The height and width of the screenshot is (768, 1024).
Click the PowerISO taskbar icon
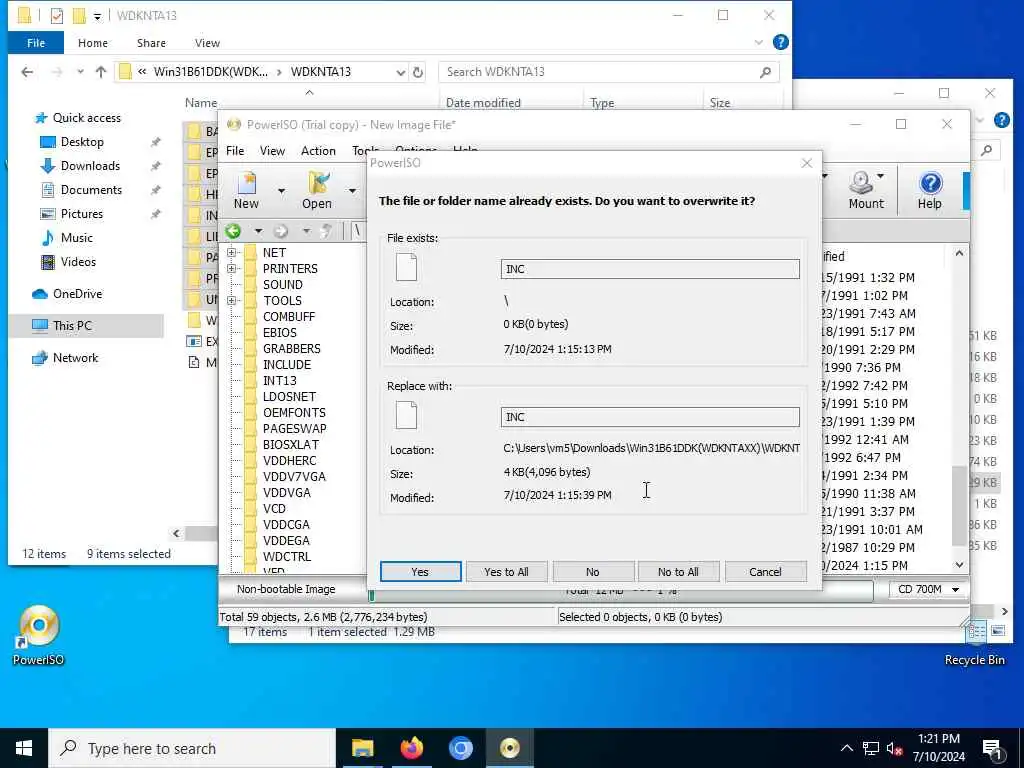click(x=509, y=748)
